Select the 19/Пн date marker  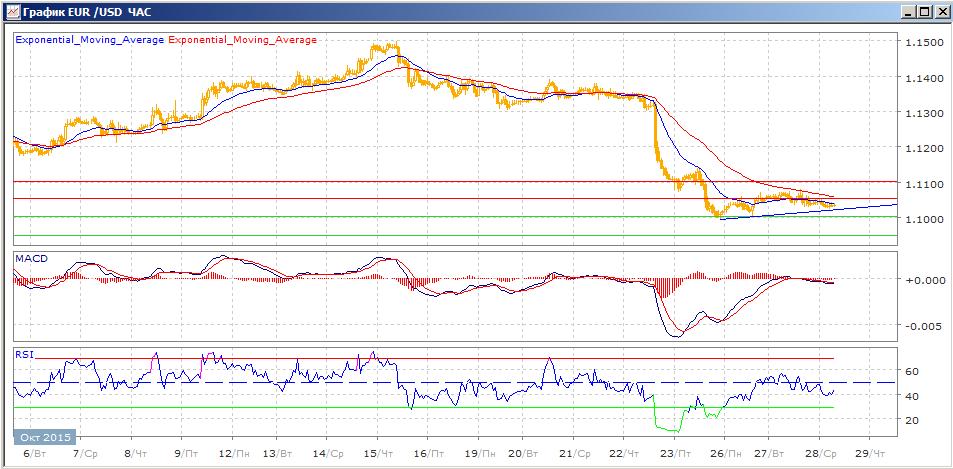click(481, 454)
